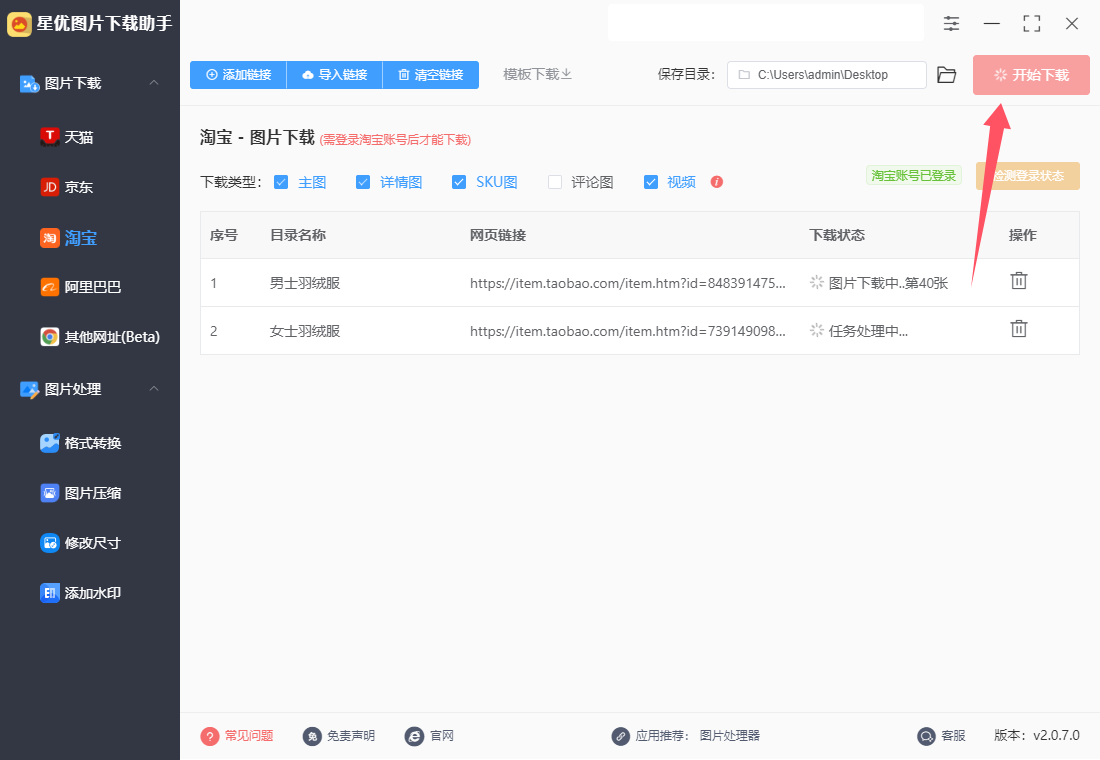Click the 图片压缩 icon
1100x760 pixels.
coord(49,493)
